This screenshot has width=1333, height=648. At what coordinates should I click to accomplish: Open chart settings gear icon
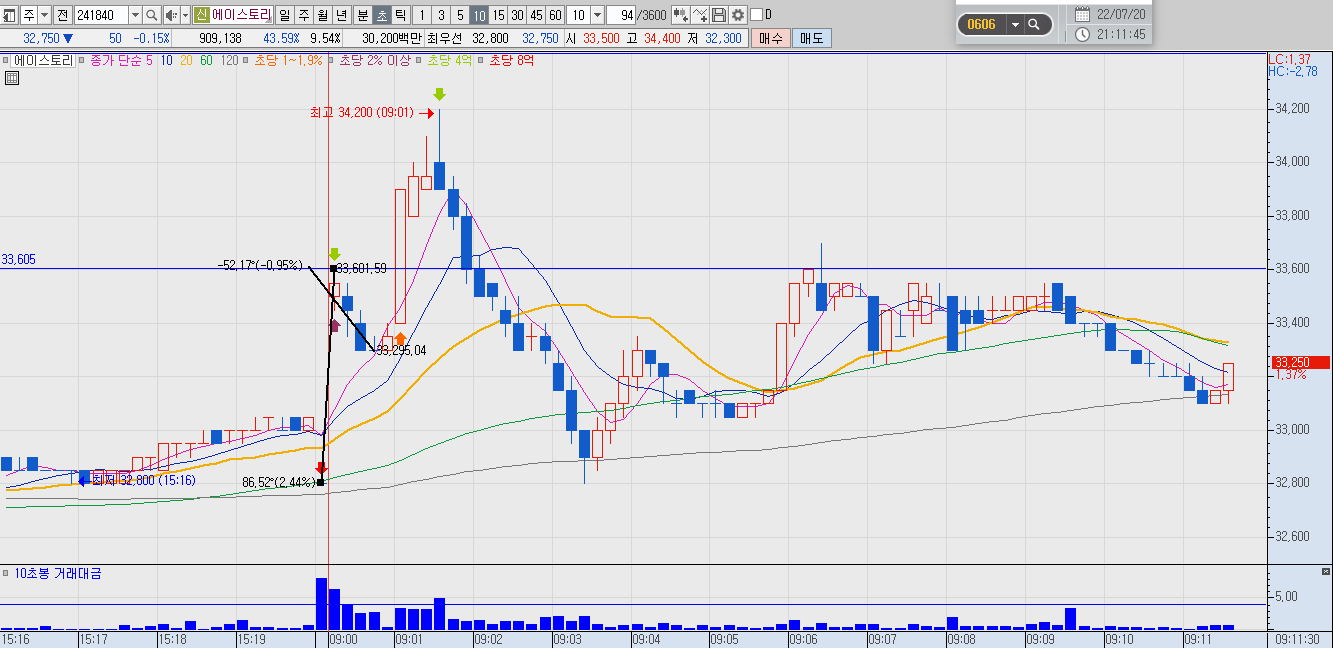(738, 15)
